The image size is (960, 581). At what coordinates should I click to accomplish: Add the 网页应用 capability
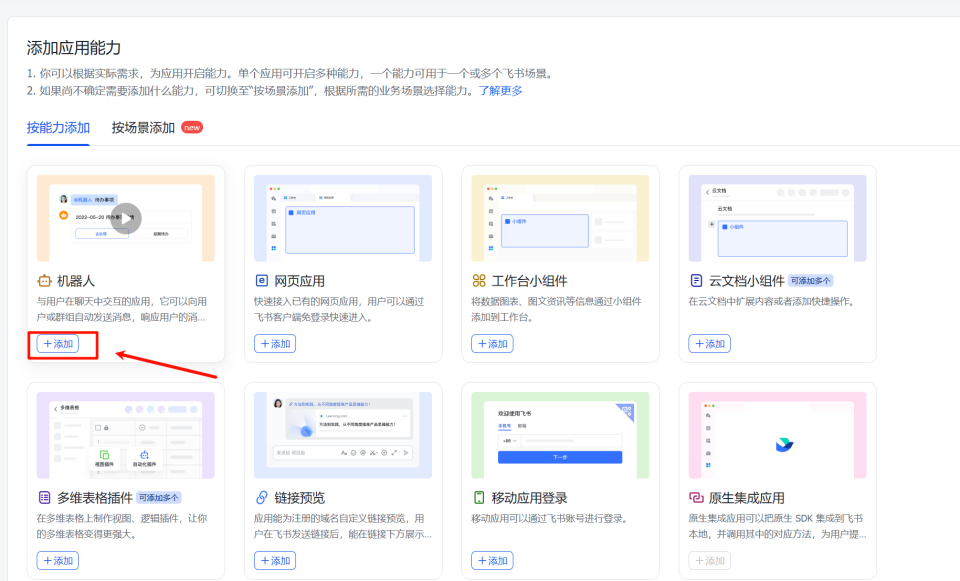click(275, 343)
